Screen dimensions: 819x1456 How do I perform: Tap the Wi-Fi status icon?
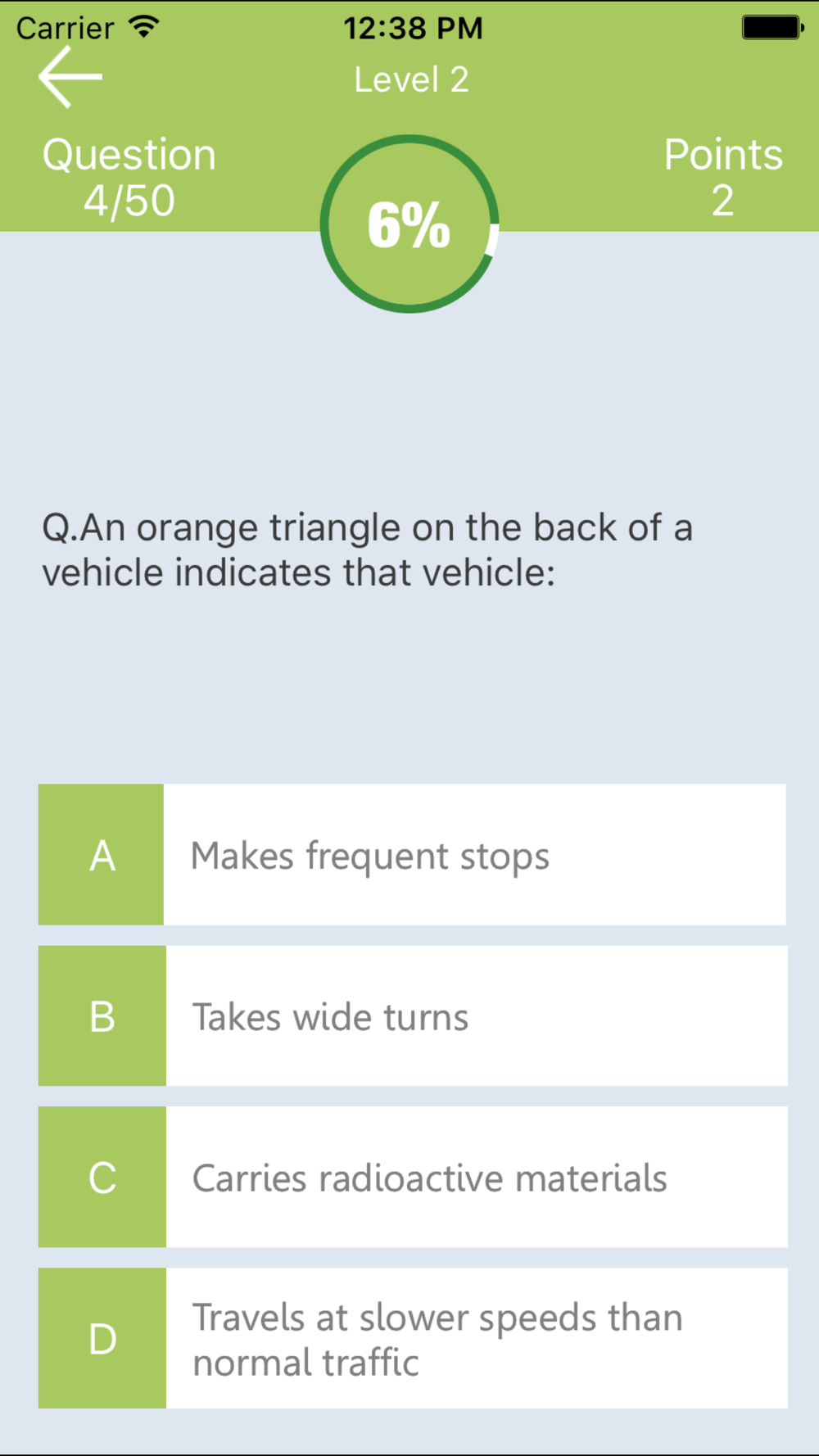(x=144, y=27)
